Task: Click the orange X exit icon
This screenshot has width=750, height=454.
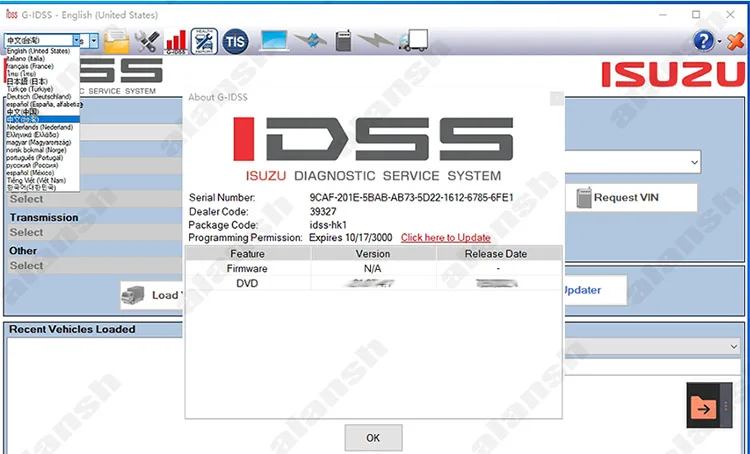Action: point(735,41)
